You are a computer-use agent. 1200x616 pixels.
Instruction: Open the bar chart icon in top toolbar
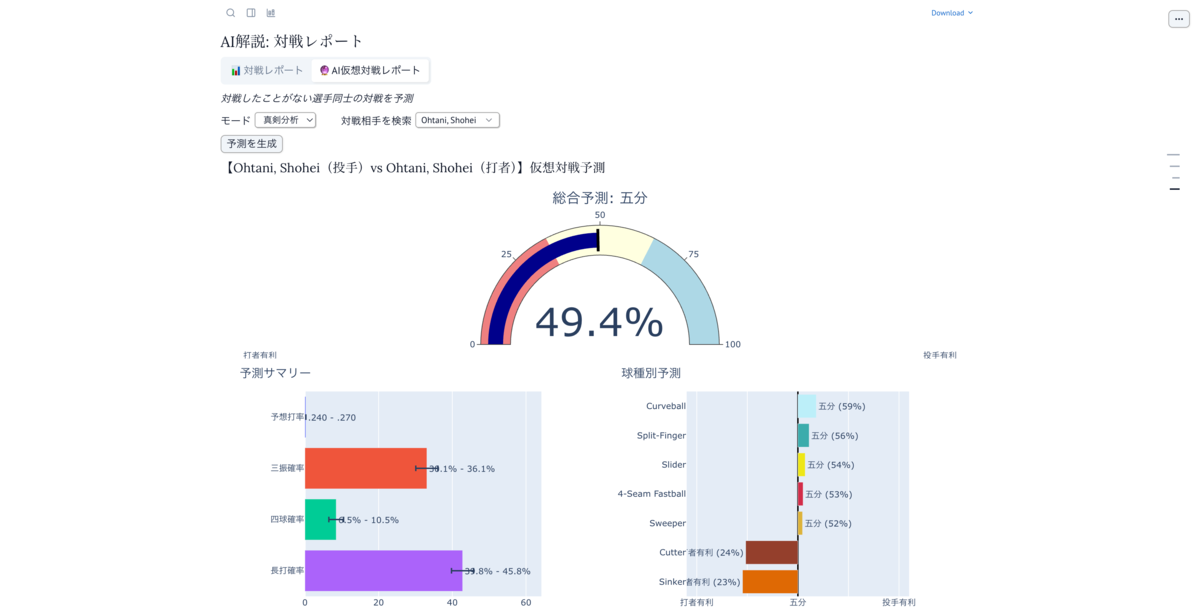click(x=271, y=13)
